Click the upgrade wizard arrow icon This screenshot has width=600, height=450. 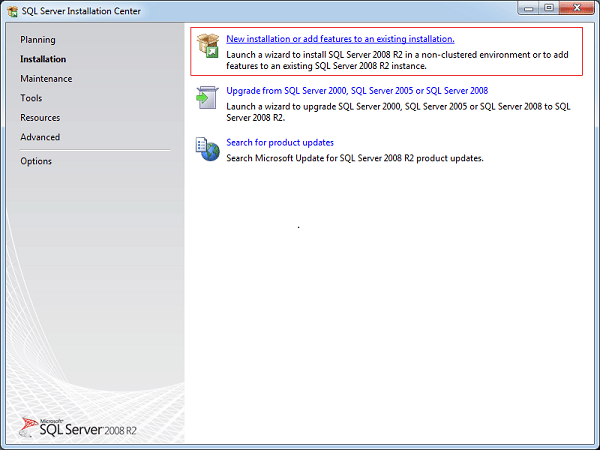(207, 97)
